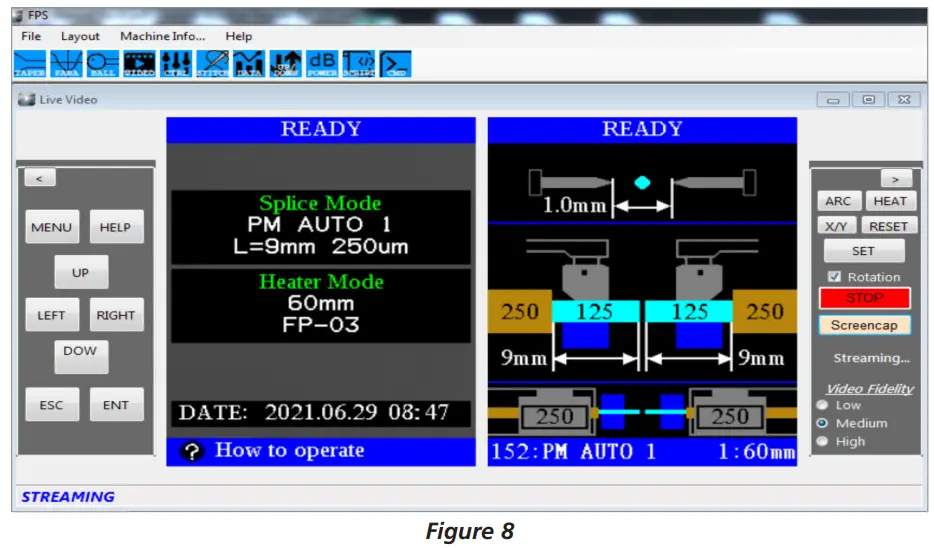Open the VIDEO toolbar icon
This screenshot has width=934, height=548.
pos(139,64)
